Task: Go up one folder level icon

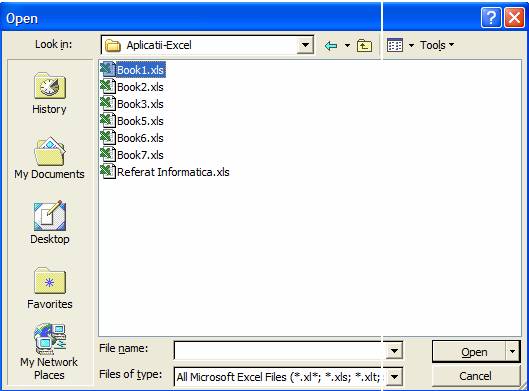Action: (364, 45)
